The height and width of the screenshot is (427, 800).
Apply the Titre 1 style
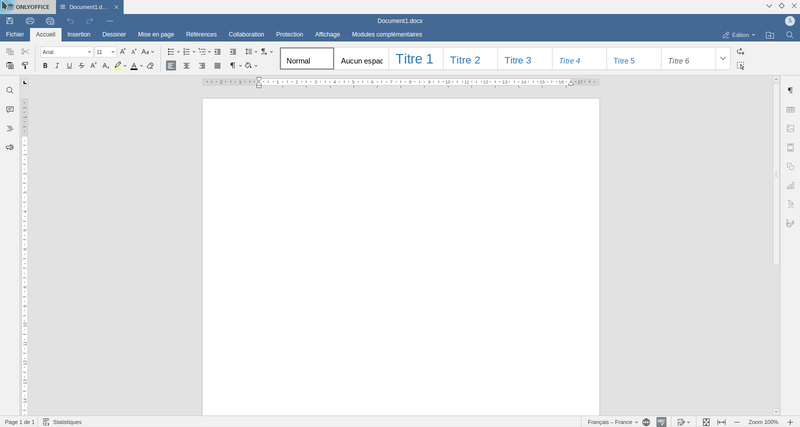(x=414, y=60)
